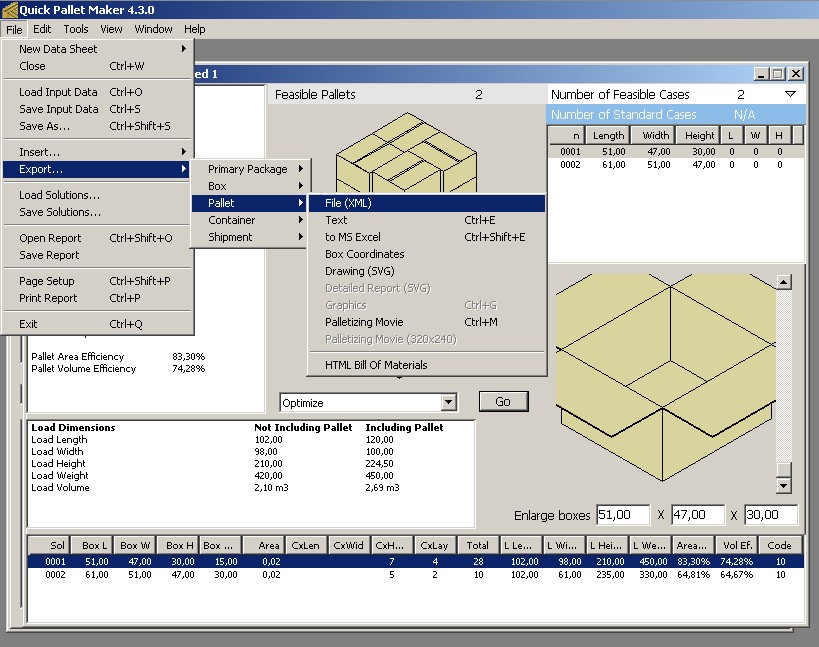Viewport: 819px width, 647px height.
Task: Open the Window menu
Action: [153, 29]
